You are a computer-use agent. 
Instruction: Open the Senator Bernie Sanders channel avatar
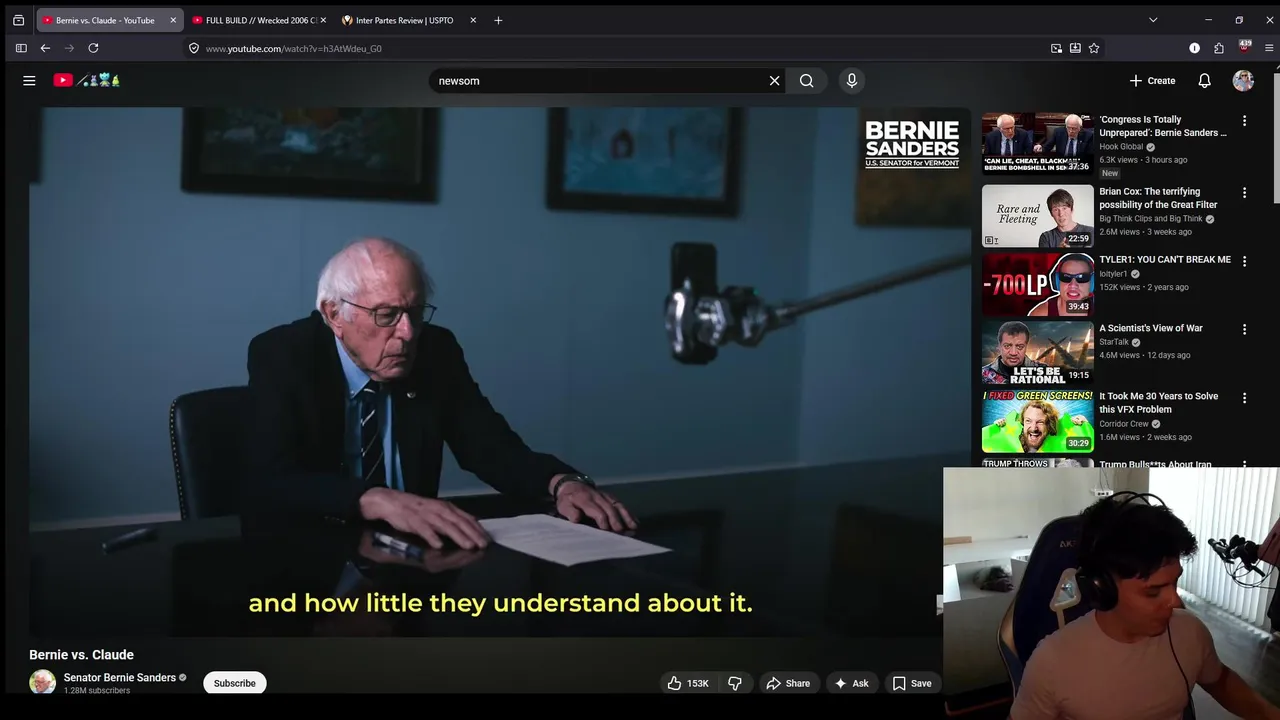[x=42, y=682]
